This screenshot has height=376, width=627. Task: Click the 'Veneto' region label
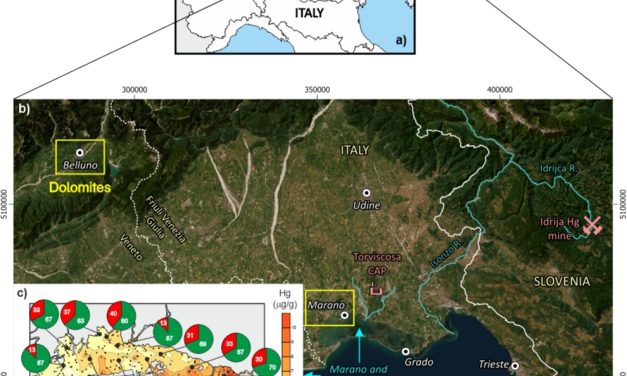point(131,247)
